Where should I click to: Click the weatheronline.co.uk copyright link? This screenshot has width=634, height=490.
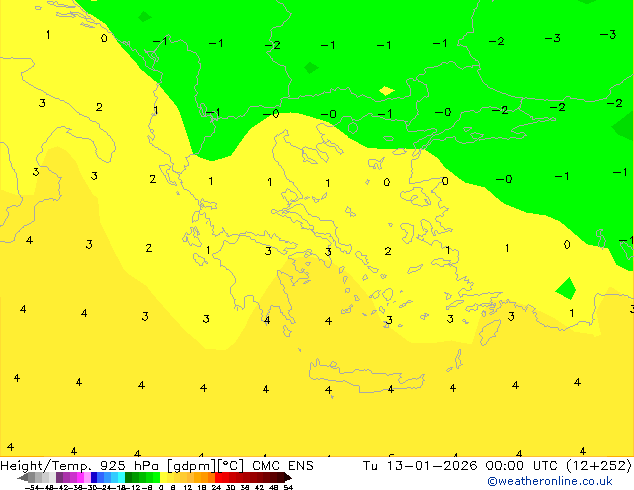[x=550, y=481]
